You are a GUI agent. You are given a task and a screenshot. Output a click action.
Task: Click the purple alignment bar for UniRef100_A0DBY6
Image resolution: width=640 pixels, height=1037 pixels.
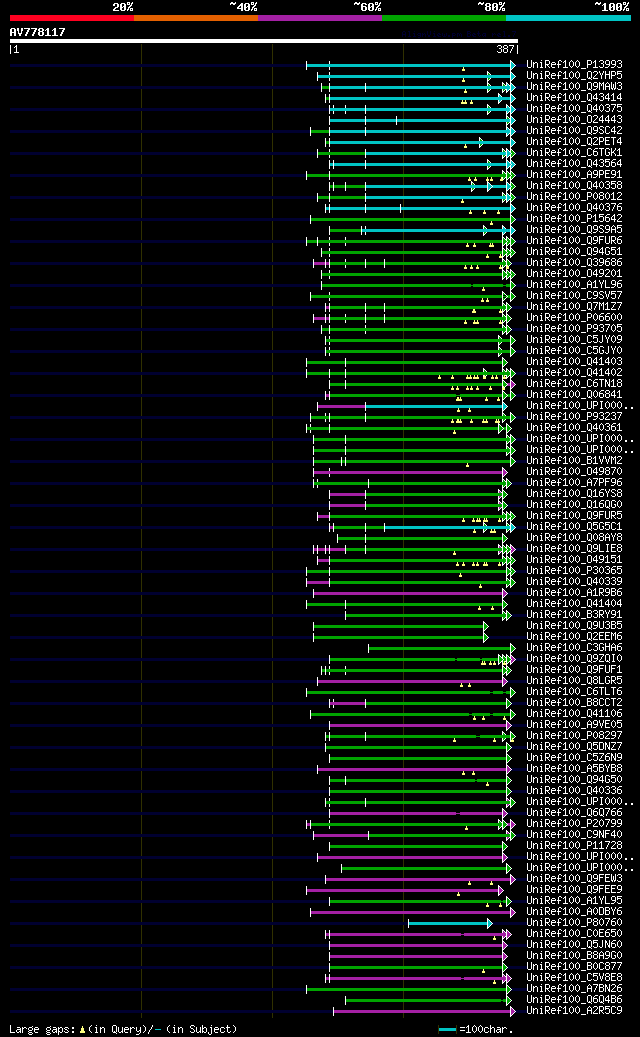(x=413, y=912)
